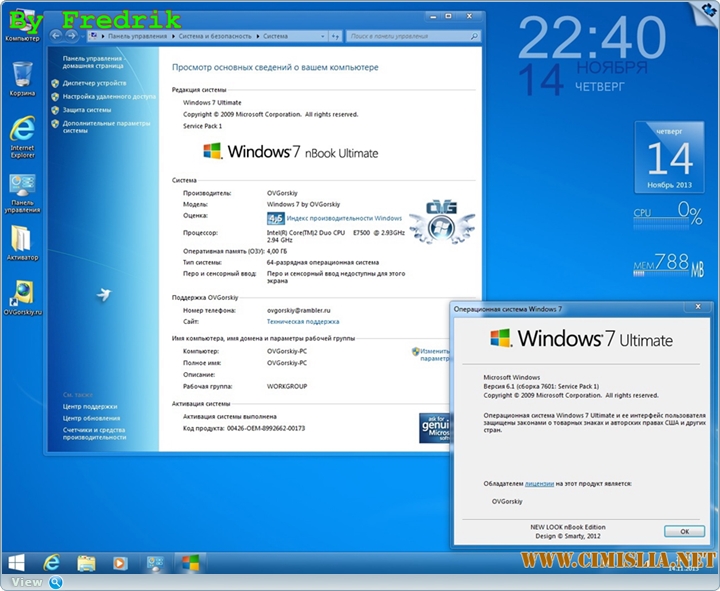This screenshot has height=591, width=720.
Task: Open Windows Explorer folder in taskbar
Action: click(x=87, y=563)
